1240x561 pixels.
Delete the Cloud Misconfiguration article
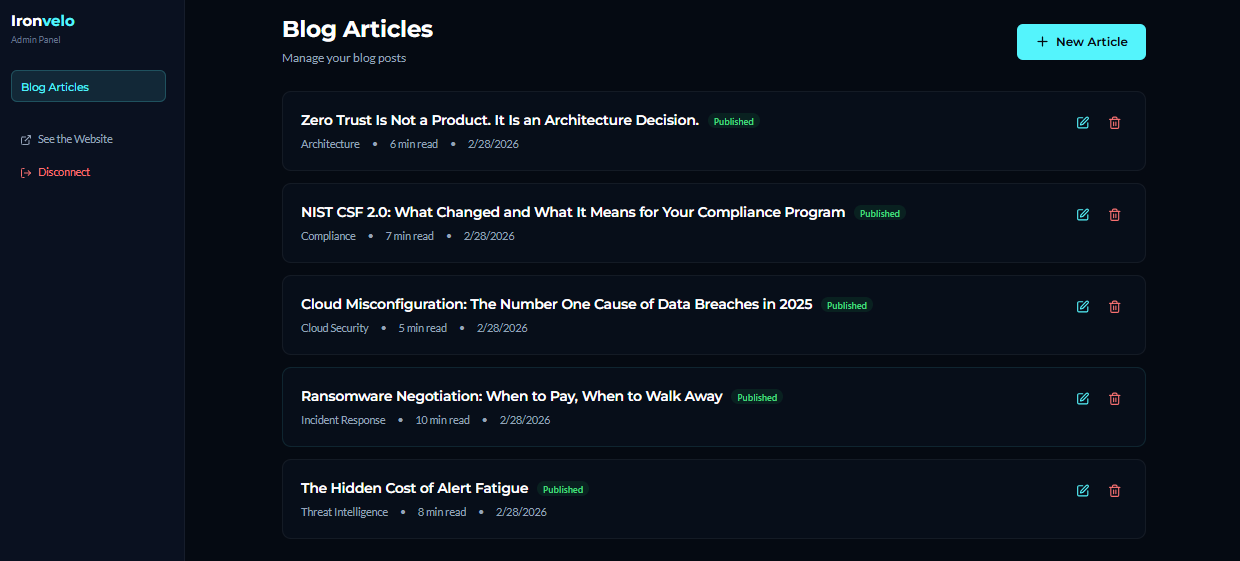(1115, 307)
